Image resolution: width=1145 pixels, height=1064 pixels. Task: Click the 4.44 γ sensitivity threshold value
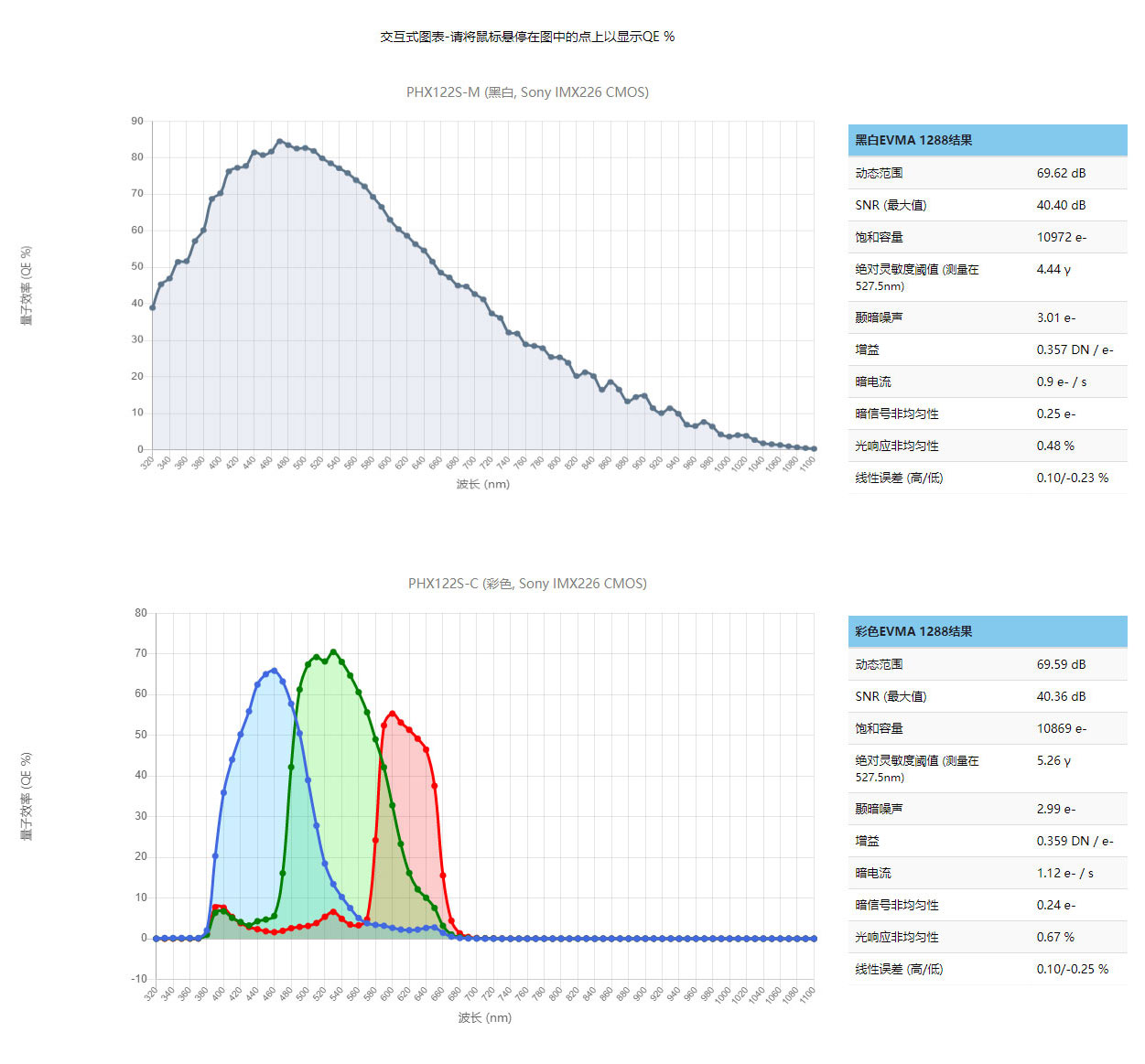click(1053, 269)
